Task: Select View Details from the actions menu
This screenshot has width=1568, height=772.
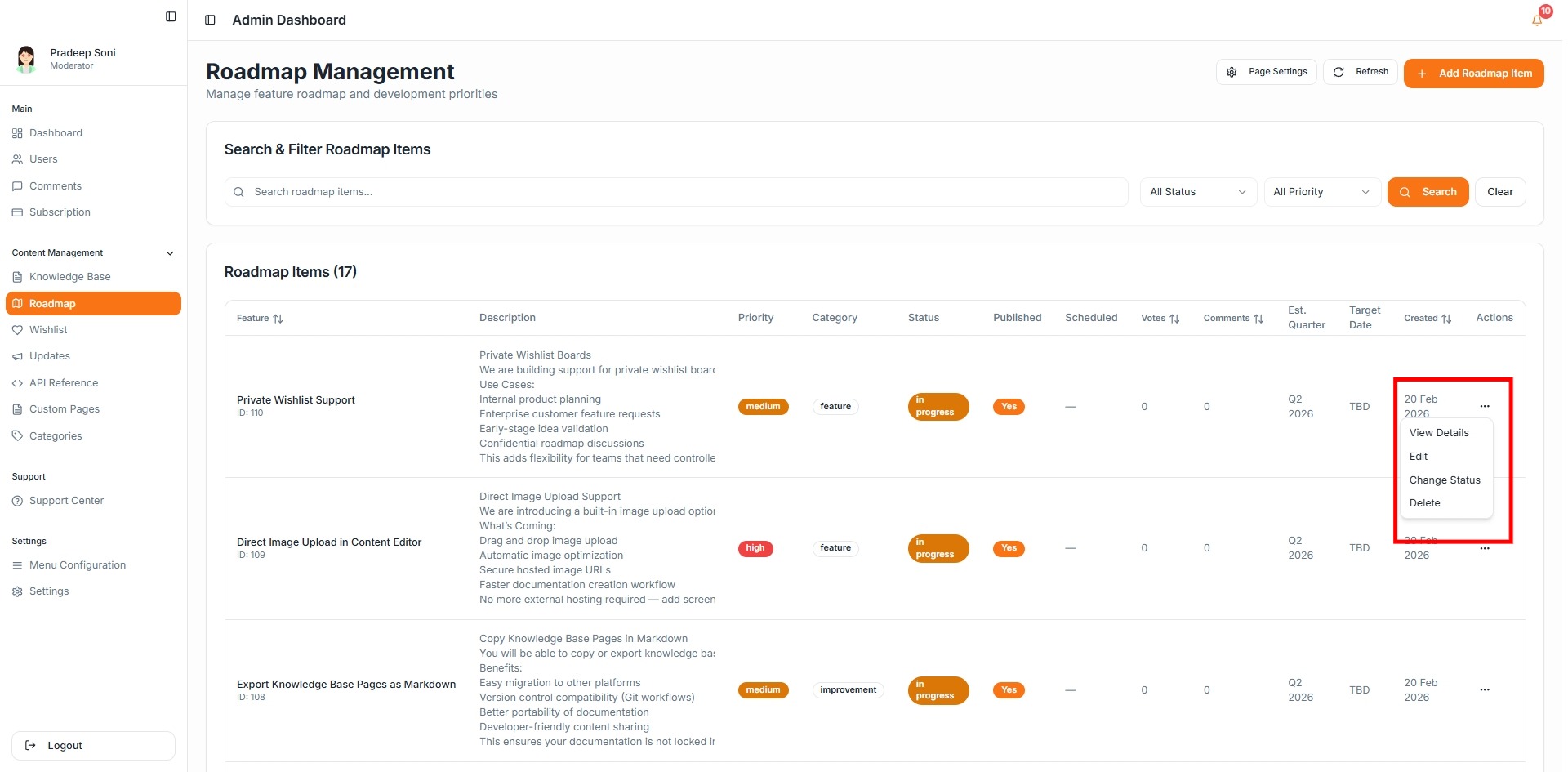Action: tap(1439, 433)
